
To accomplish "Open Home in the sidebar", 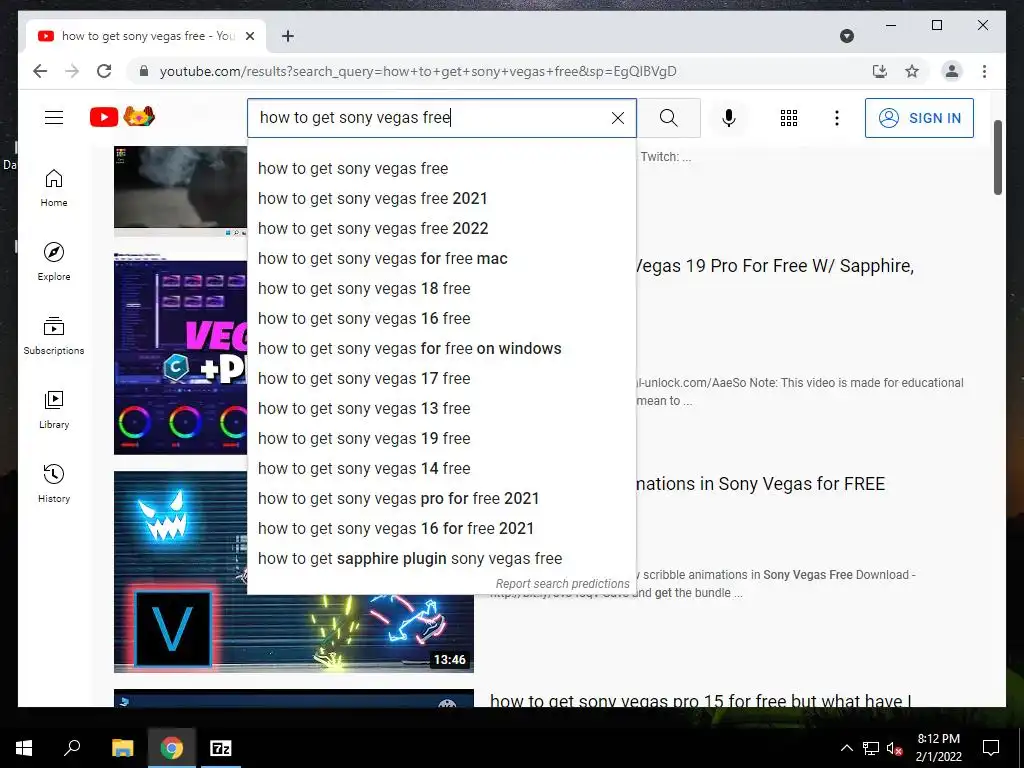I will (54, 188).
